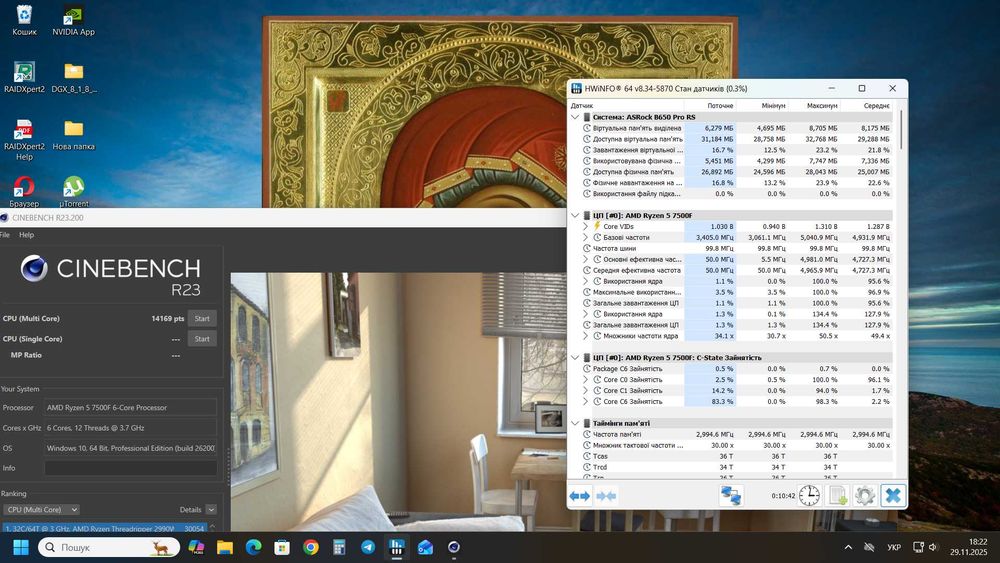Expand the Множники частоти ядра row

pos(585,336)
